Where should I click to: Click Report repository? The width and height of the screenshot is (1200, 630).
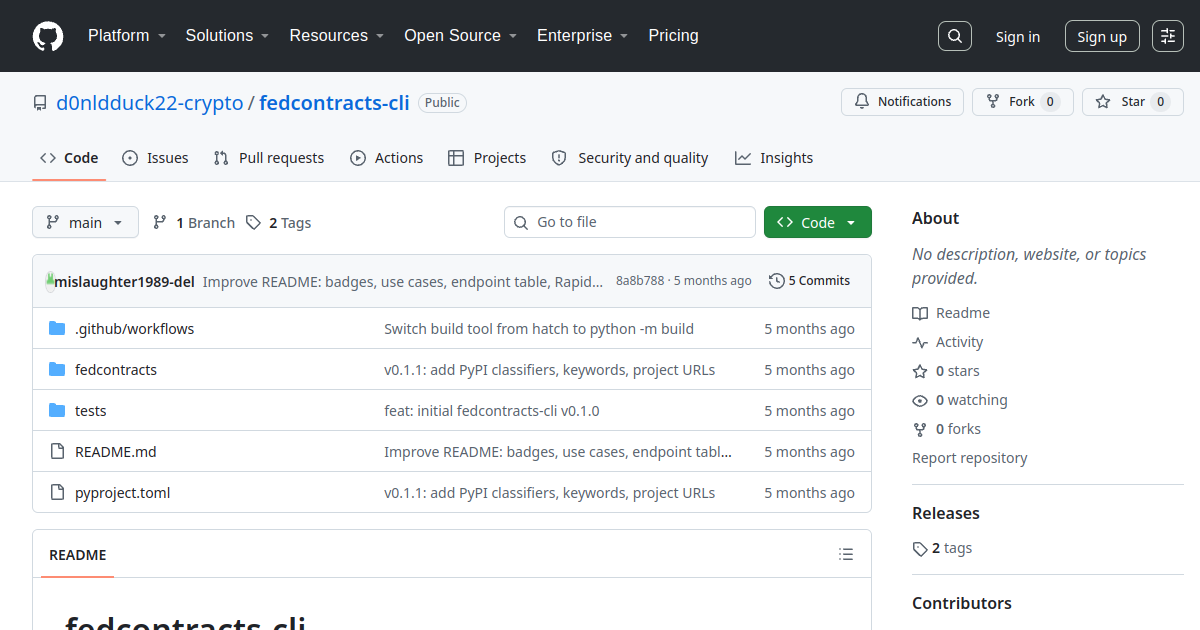coord(970,458)
